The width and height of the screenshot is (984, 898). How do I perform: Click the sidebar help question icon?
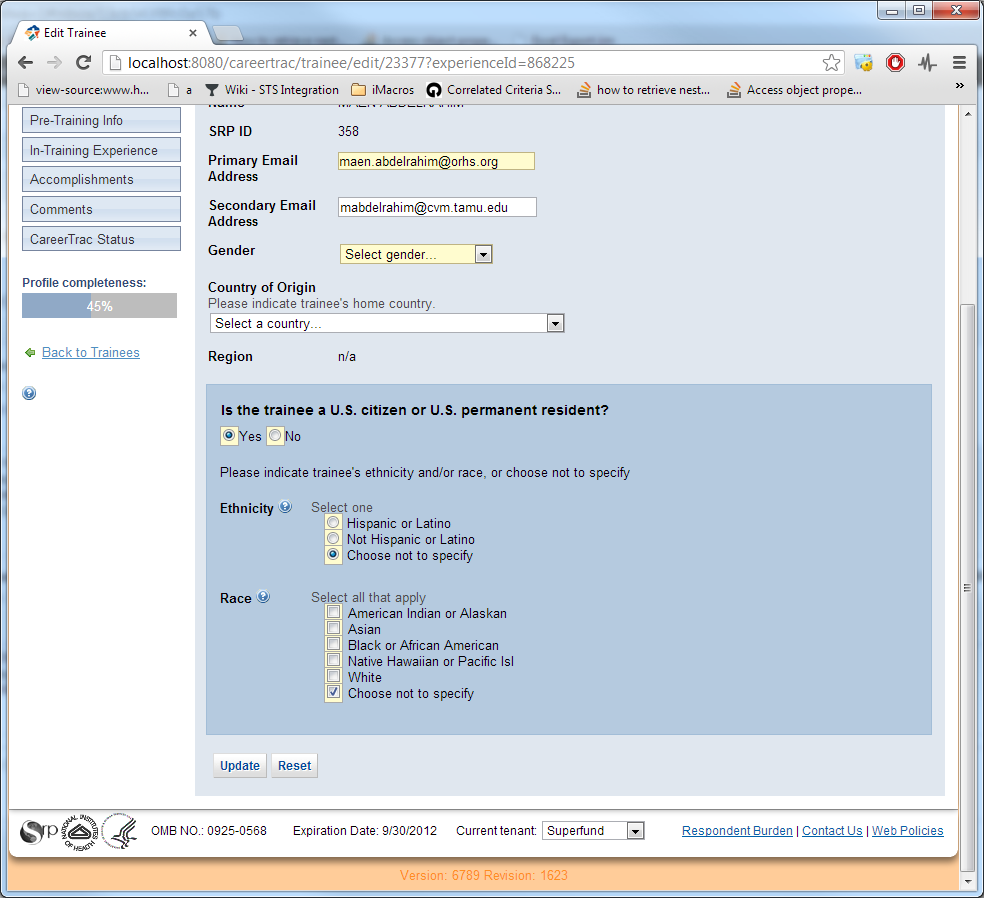29,393
